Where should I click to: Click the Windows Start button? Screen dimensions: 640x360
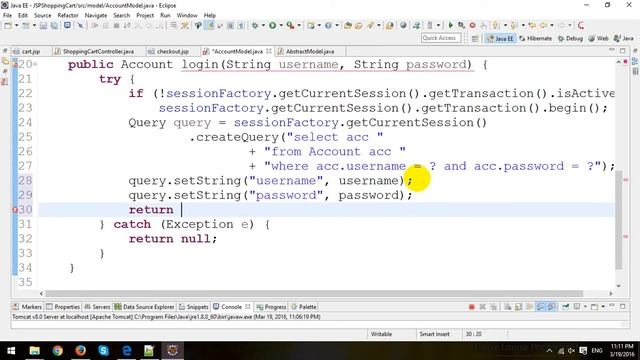pos(11,350)
